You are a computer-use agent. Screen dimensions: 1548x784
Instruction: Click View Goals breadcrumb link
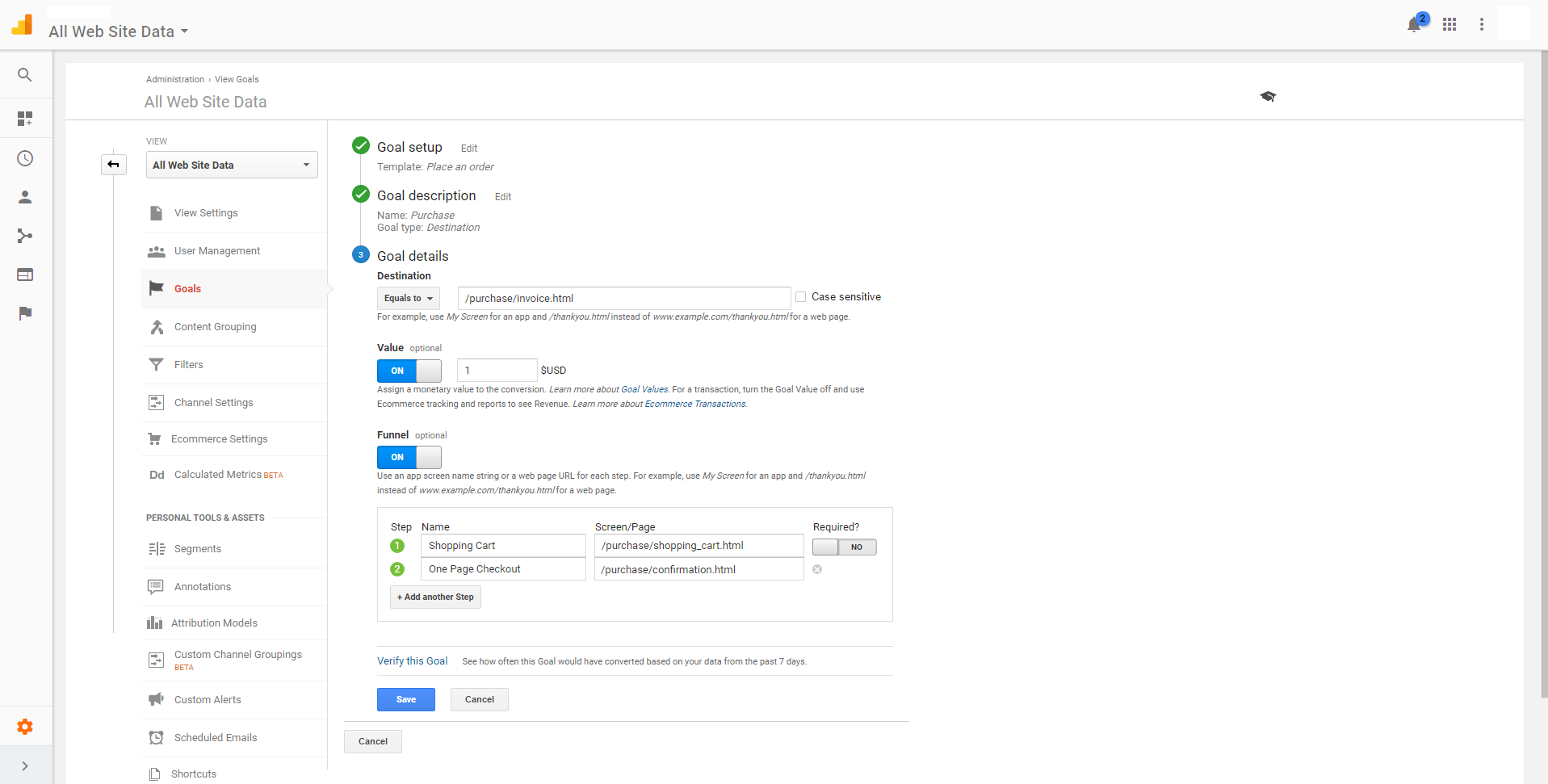pyautogui.click(x=237, y=79)
